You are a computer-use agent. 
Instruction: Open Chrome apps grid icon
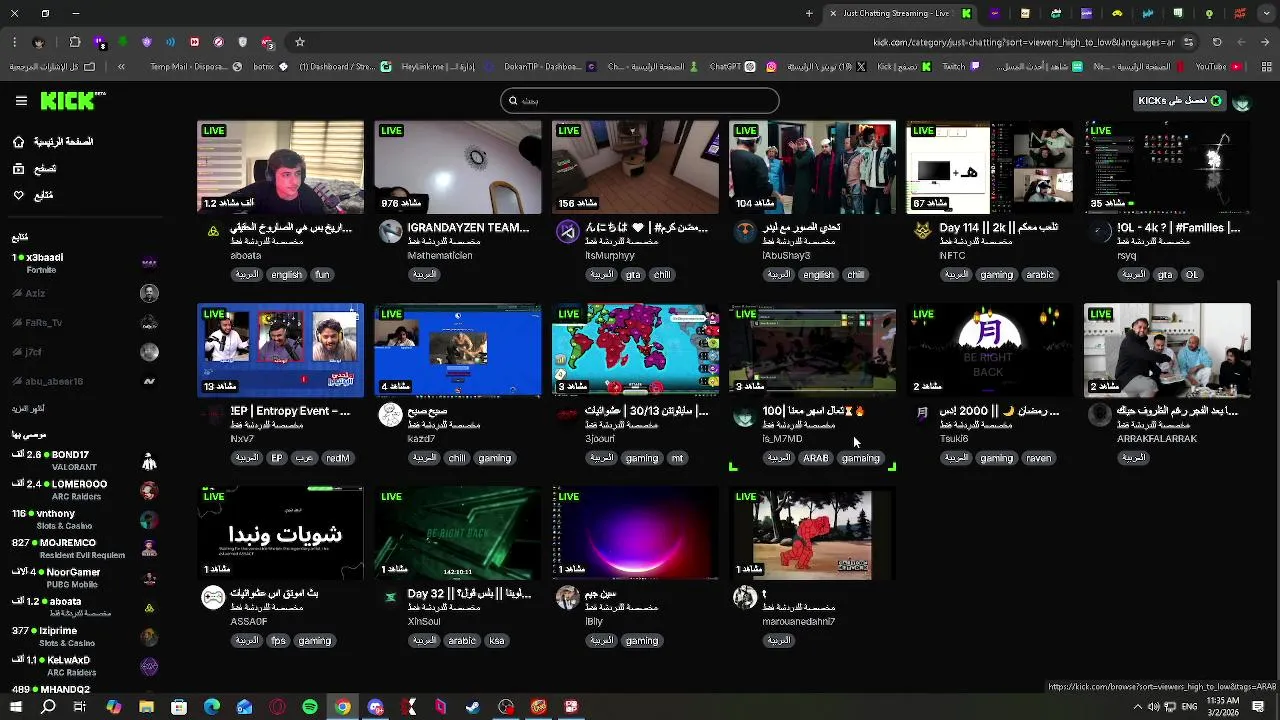1267,67
